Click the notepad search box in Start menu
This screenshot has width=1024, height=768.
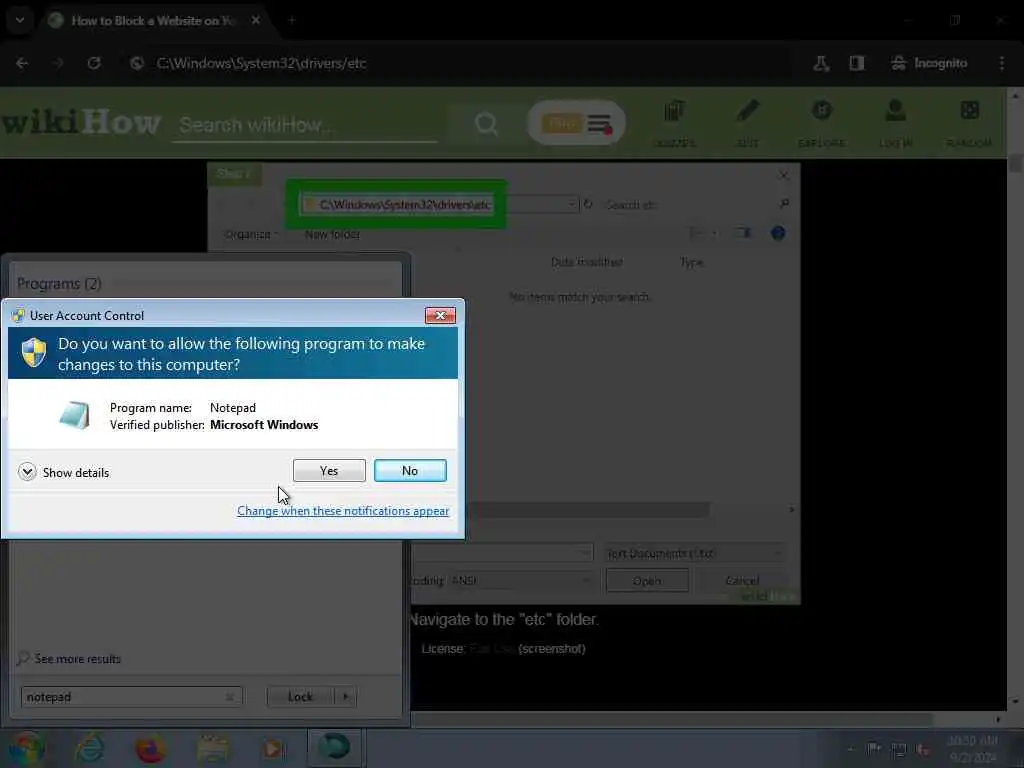131,697
